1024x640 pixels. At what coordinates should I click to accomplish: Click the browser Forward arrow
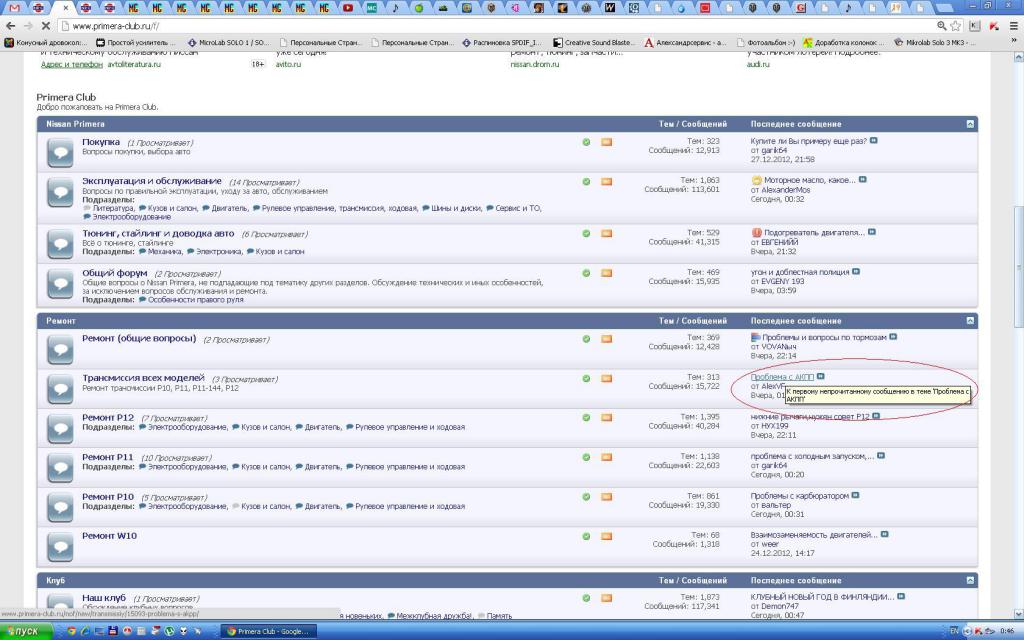click(x=28, y=26)
